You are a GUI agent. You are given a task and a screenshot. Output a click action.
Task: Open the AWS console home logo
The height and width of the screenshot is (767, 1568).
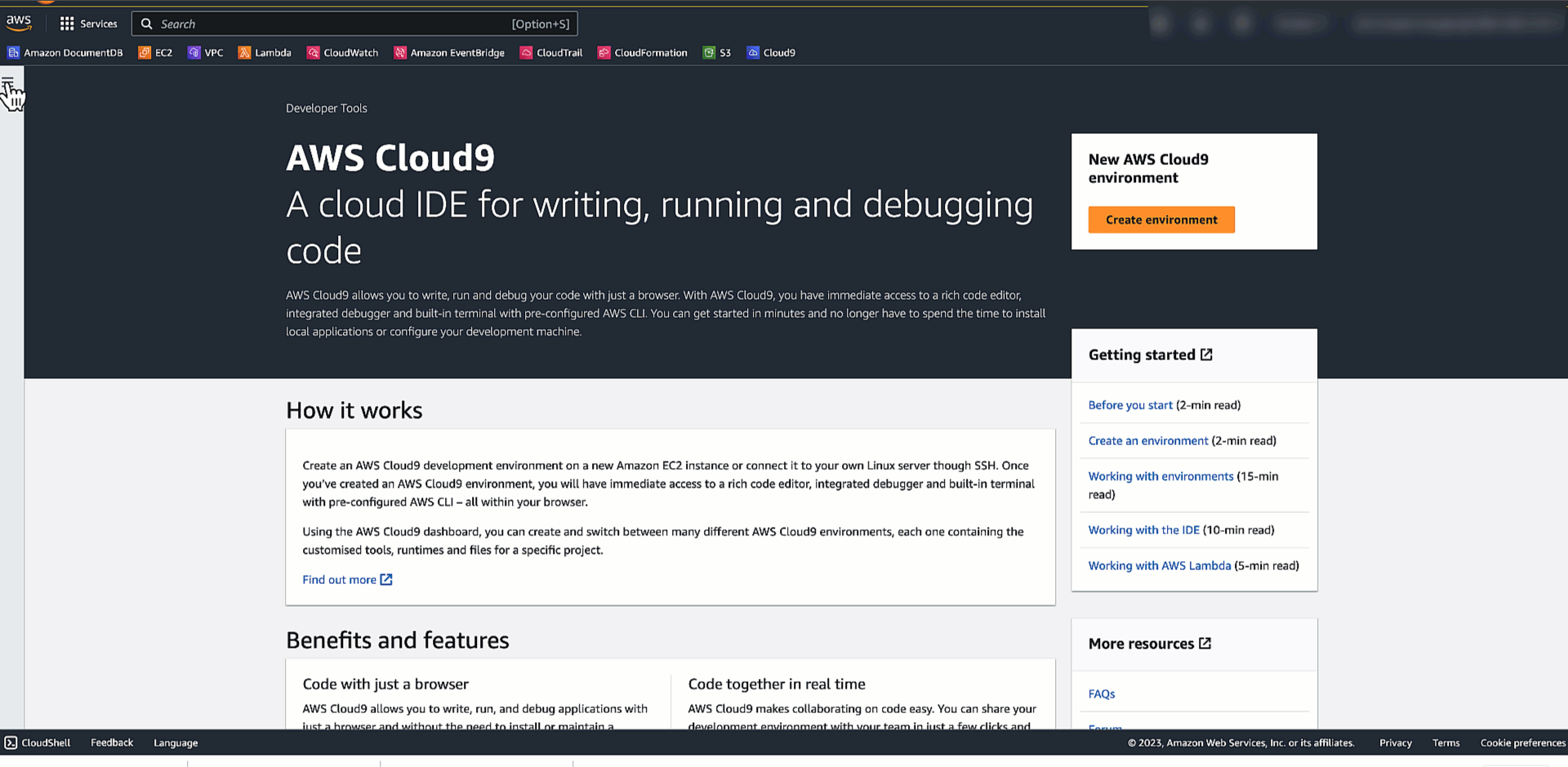point(19,23)
